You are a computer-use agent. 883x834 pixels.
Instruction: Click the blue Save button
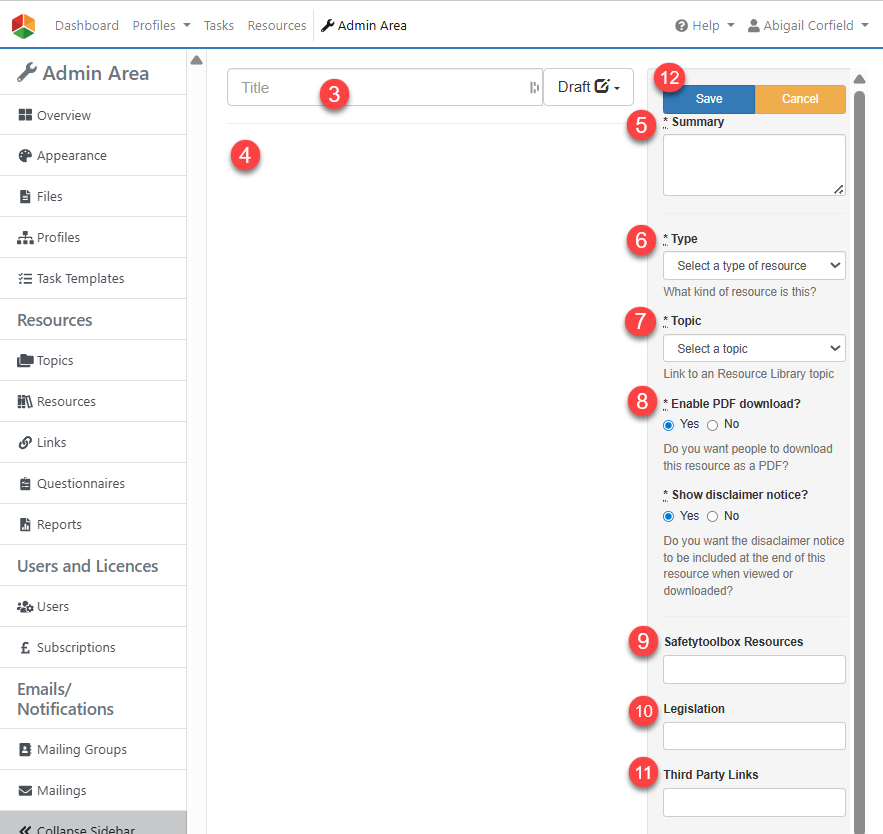pos(708,99)
